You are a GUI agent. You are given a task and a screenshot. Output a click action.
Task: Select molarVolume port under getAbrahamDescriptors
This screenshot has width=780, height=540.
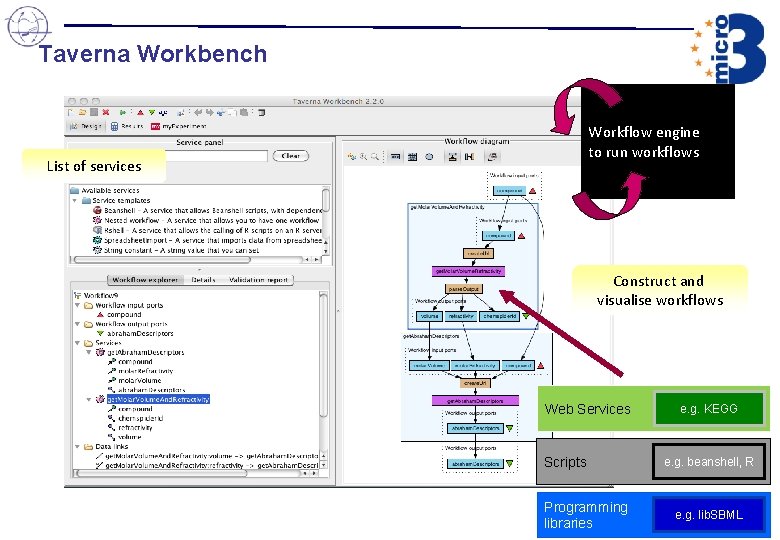[140, 380]
